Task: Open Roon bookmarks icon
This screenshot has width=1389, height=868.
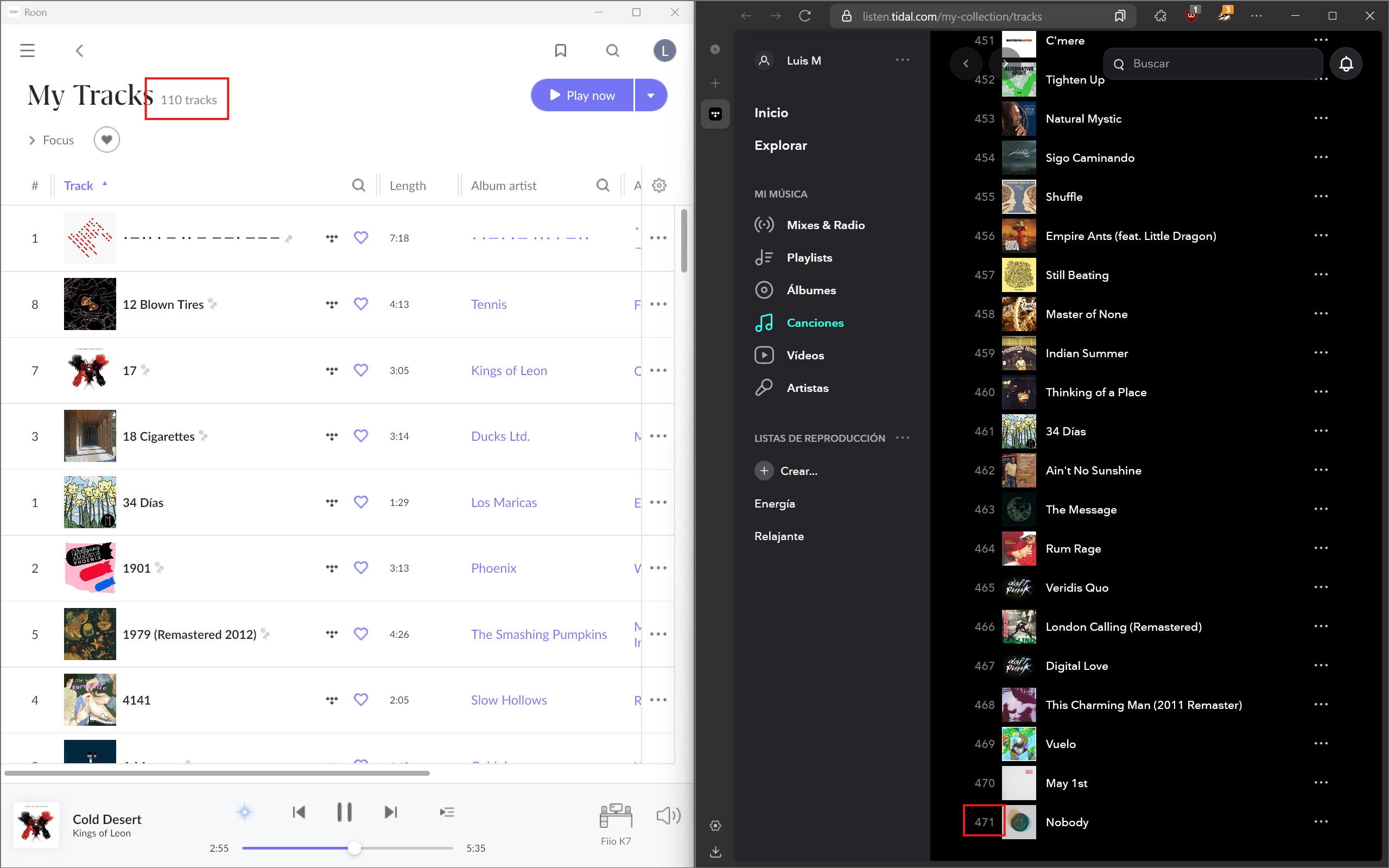Action: [x=561, y=50]
